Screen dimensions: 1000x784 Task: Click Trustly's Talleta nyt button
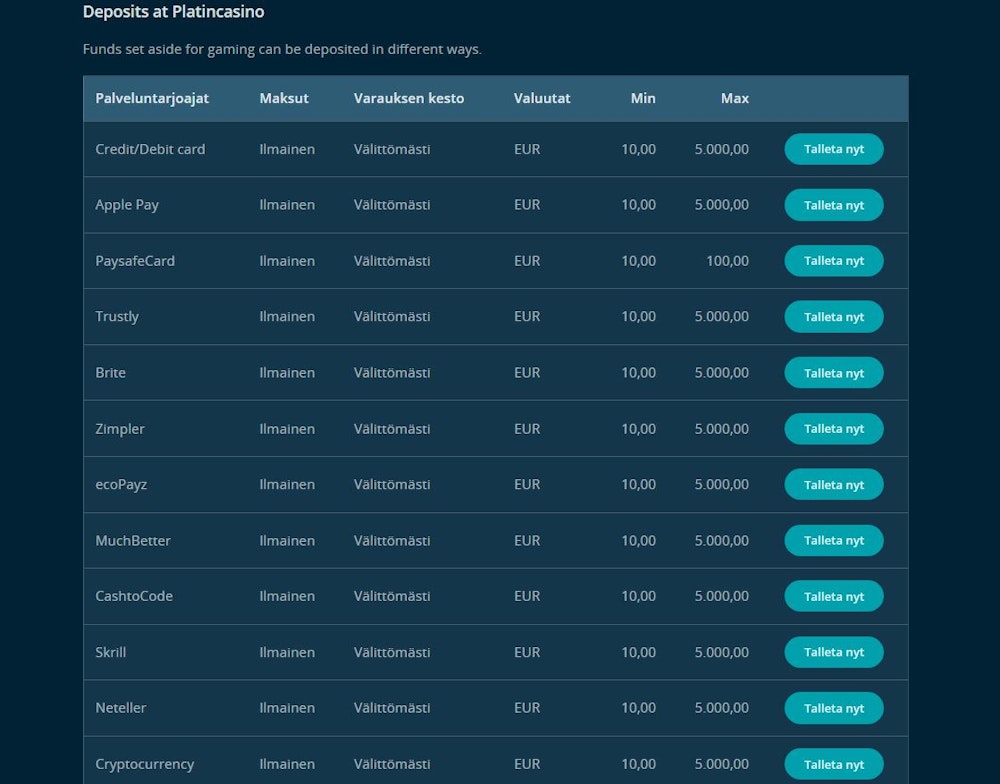pos(833,317)
